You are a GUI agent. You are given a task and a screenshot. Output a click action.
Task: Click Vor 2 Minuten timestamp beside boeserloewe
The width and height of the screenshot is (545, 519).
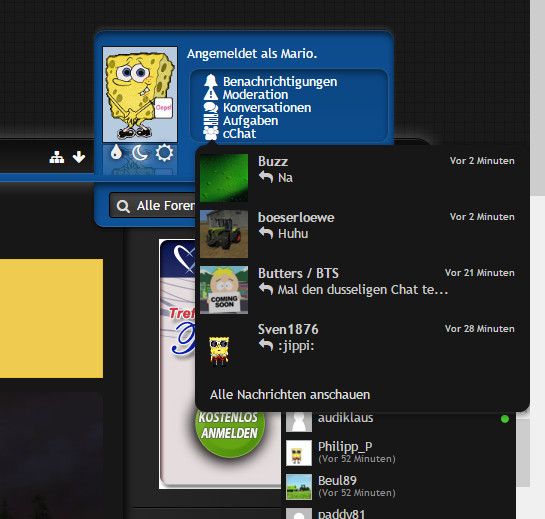482,217
